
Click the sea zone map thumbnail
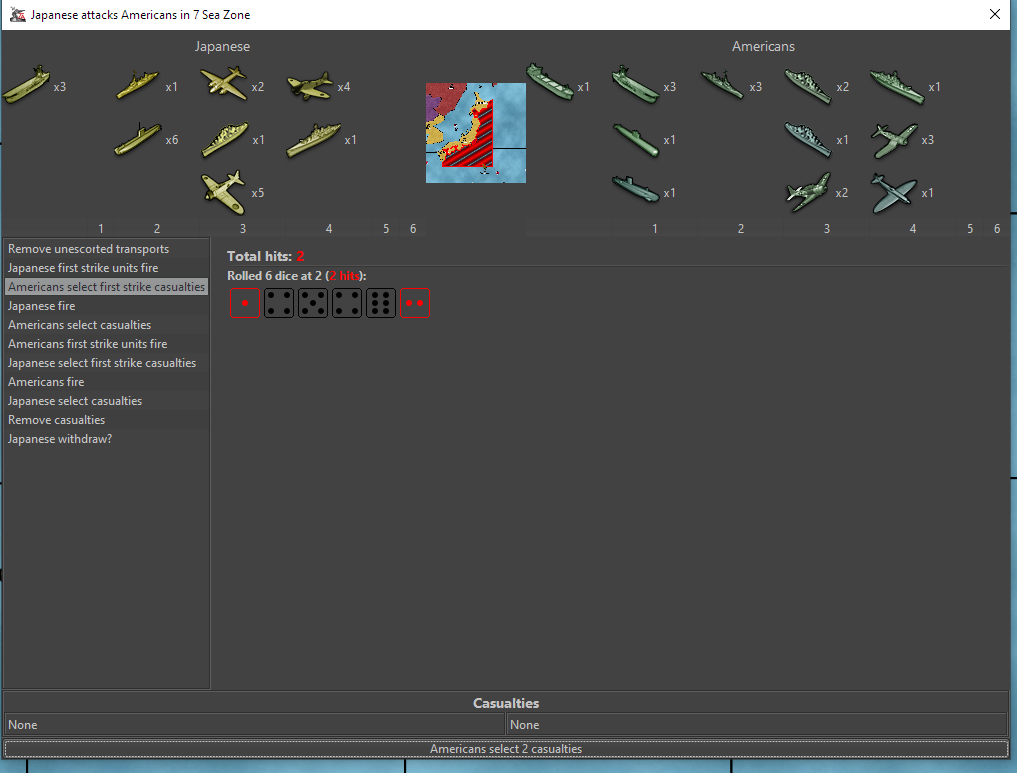(x=475, y=132)
